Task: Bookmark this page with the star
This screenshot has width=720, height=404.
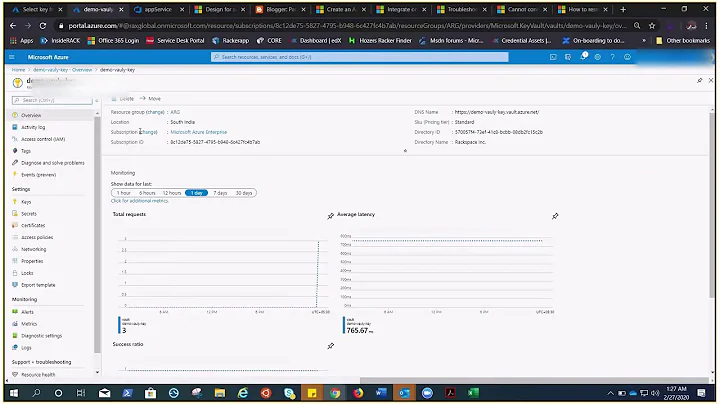Action: [652, 26]
